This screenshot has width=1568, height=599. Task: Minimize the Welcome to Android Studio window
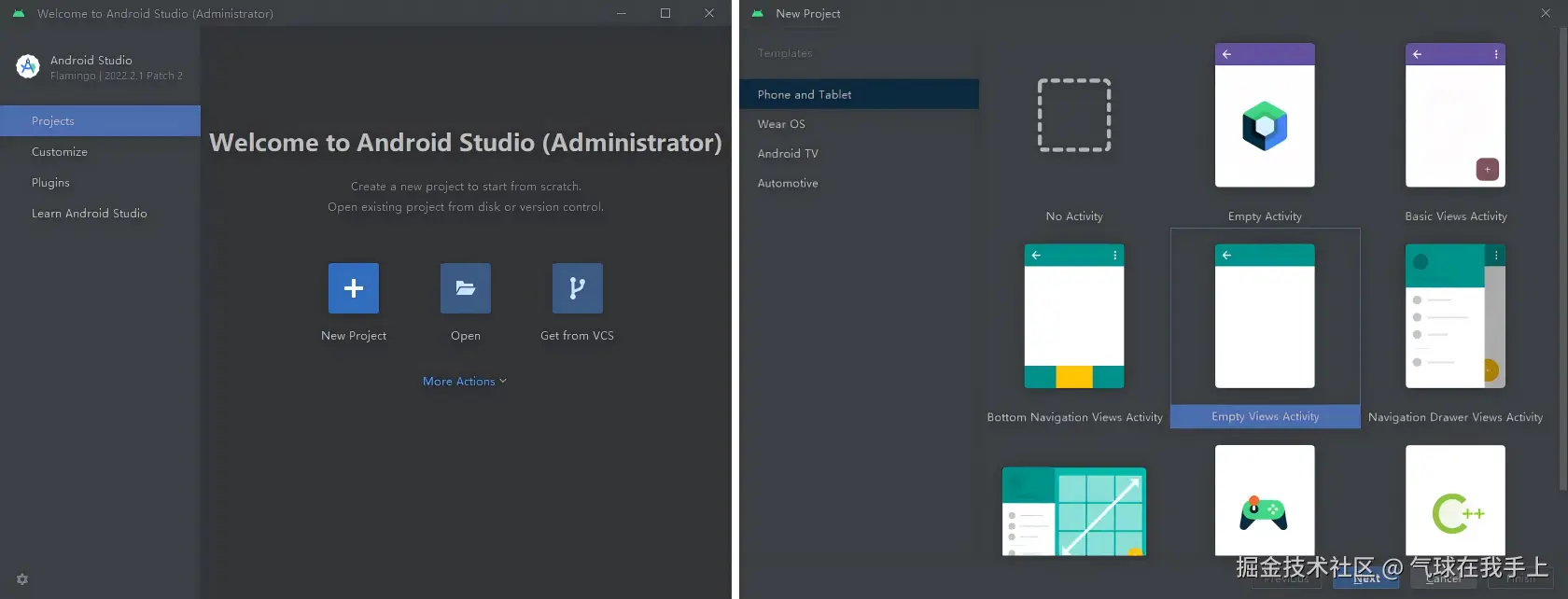pos(622,13)
